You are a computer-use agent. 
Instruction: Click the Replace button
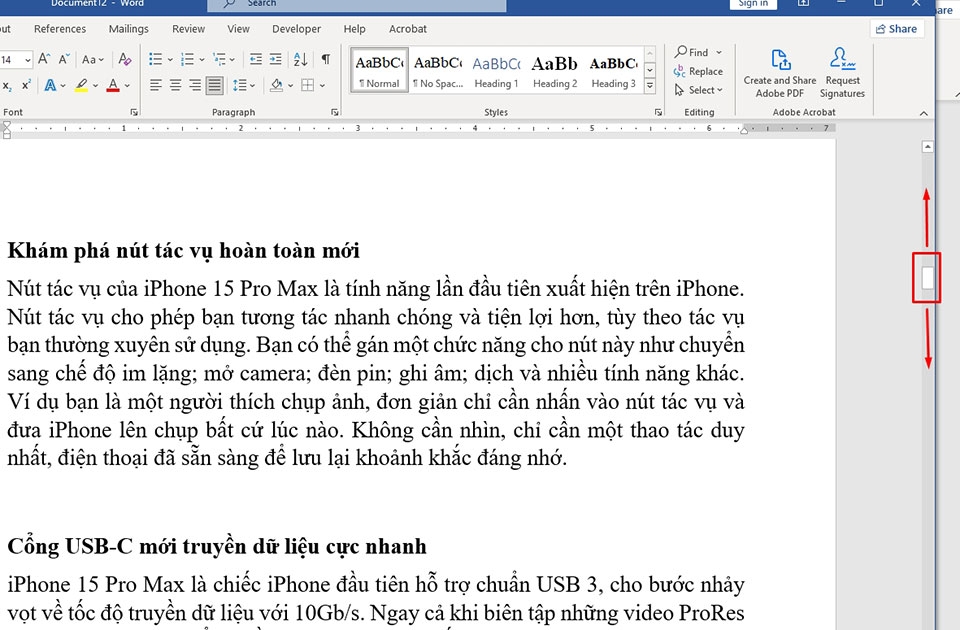699,71
